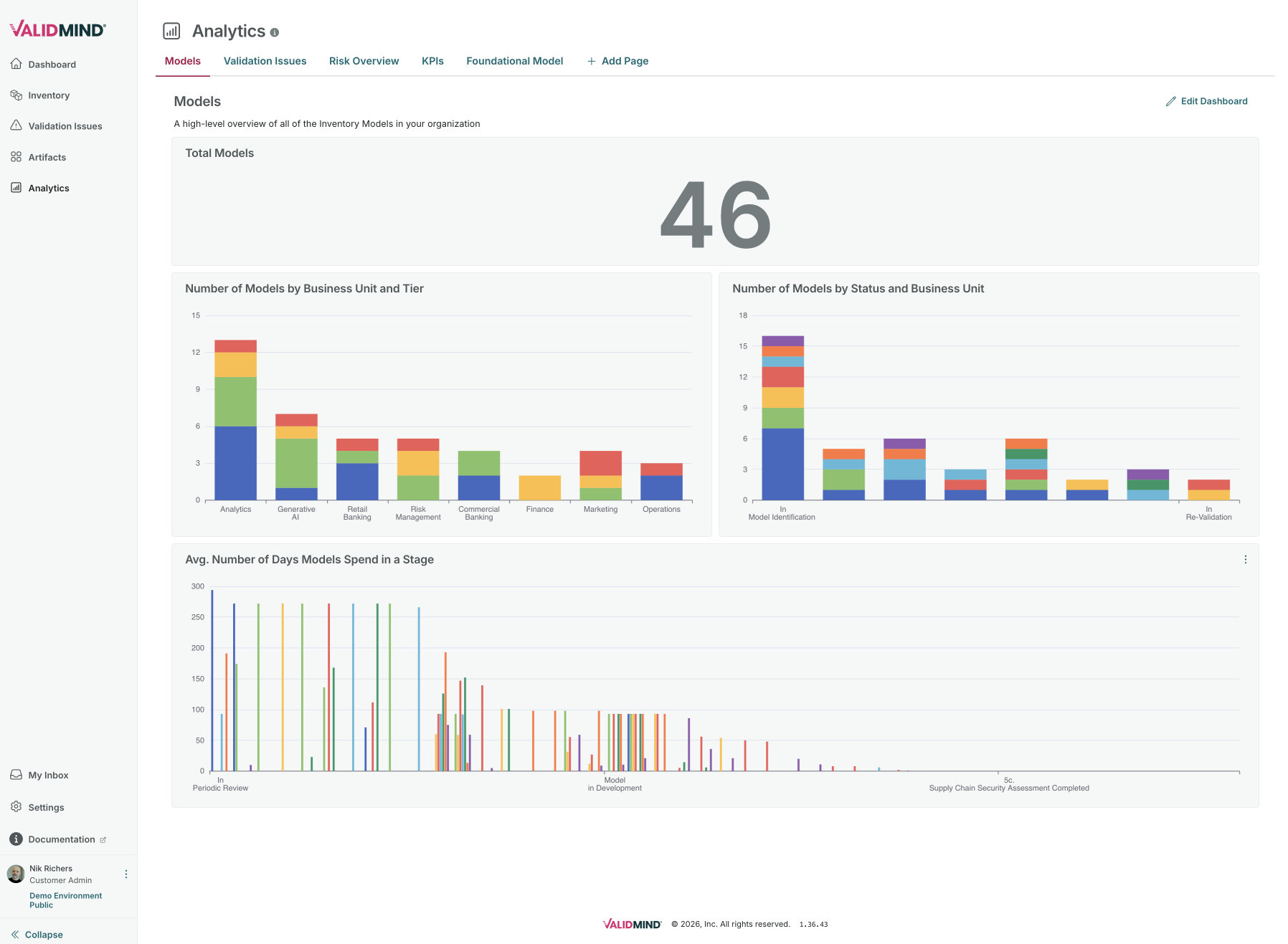Viewport: 1288px width, 944px height.
Task: Switch to the KPIs tab
Action: pyautogui.click(x=432, y=61)
